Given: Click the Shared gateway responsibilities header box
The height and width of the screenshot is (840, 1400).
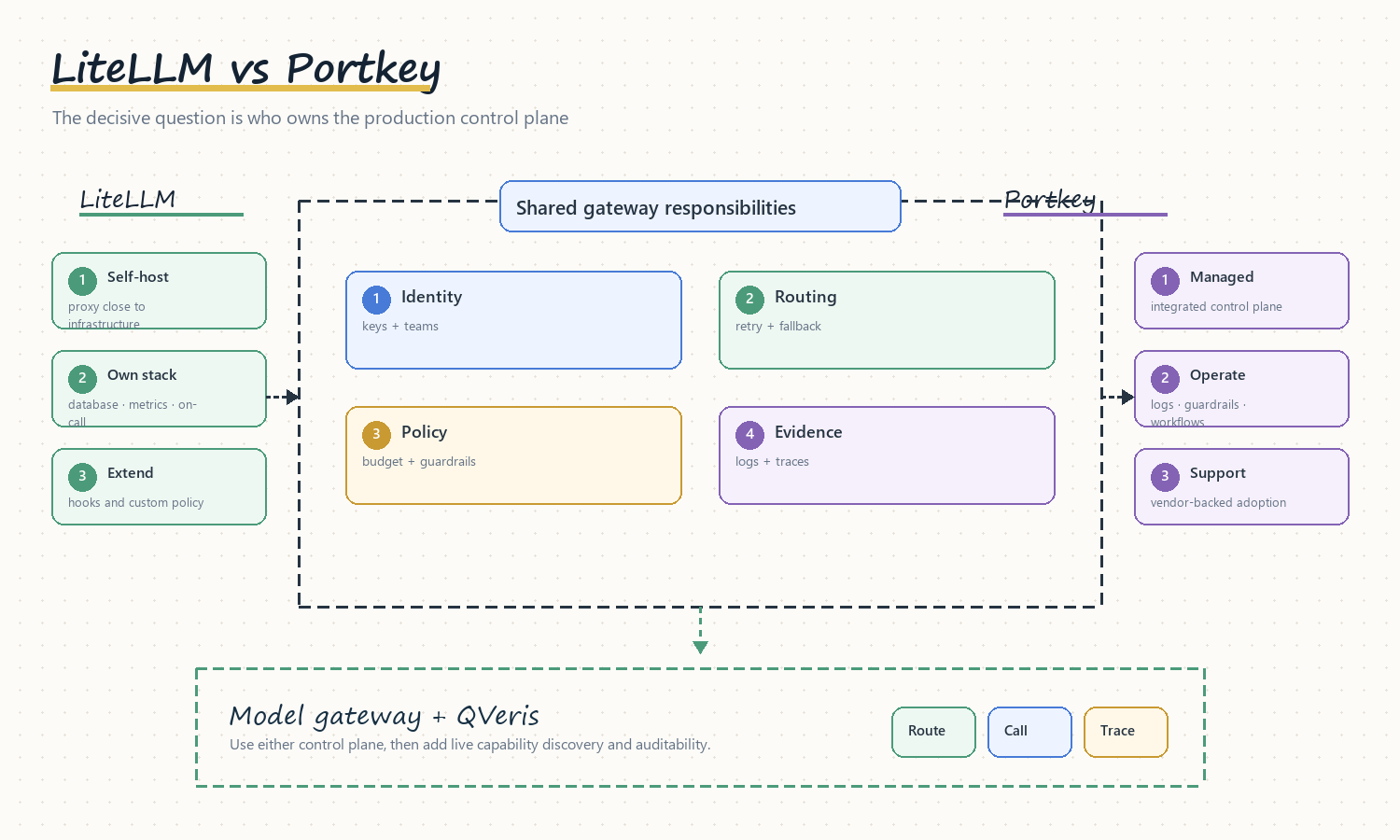Looking at the screenshot, I should [x=700, y=206].
